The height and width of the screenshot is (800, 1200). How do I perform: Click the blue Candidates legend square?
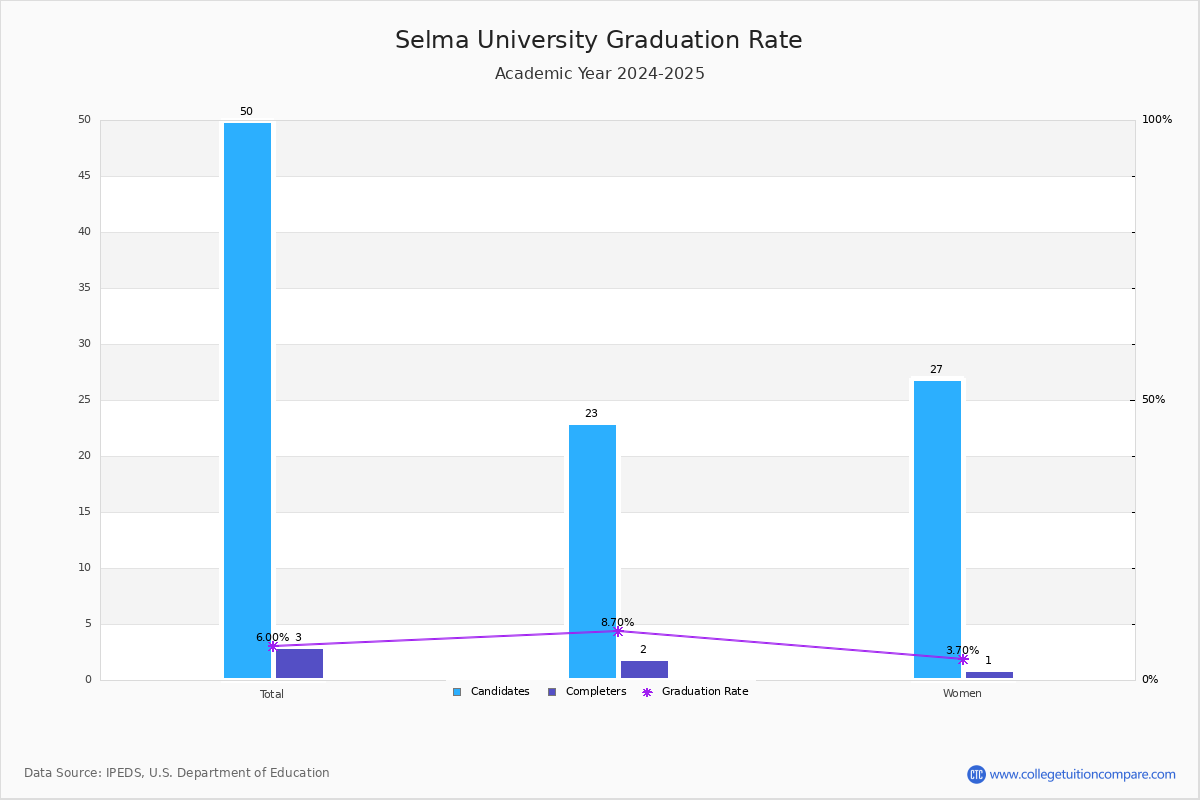457,692
